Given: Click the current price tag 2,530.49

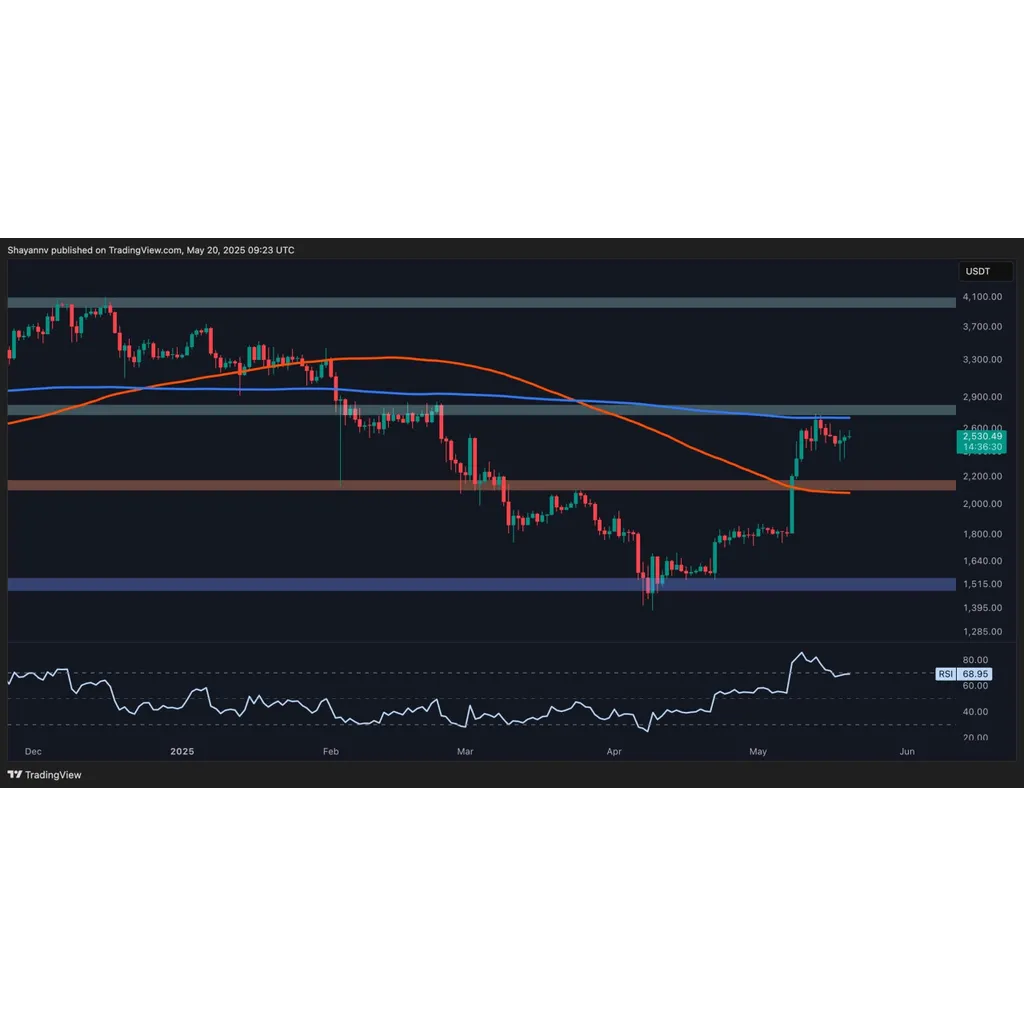Looking at the screenshot, I should point(982,436).
